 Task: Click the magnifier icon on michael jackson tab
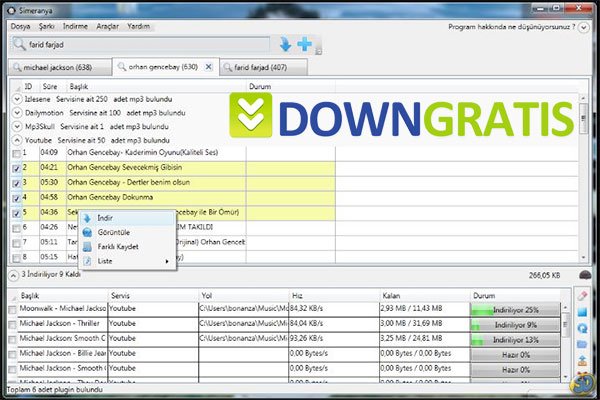[17, 67]
